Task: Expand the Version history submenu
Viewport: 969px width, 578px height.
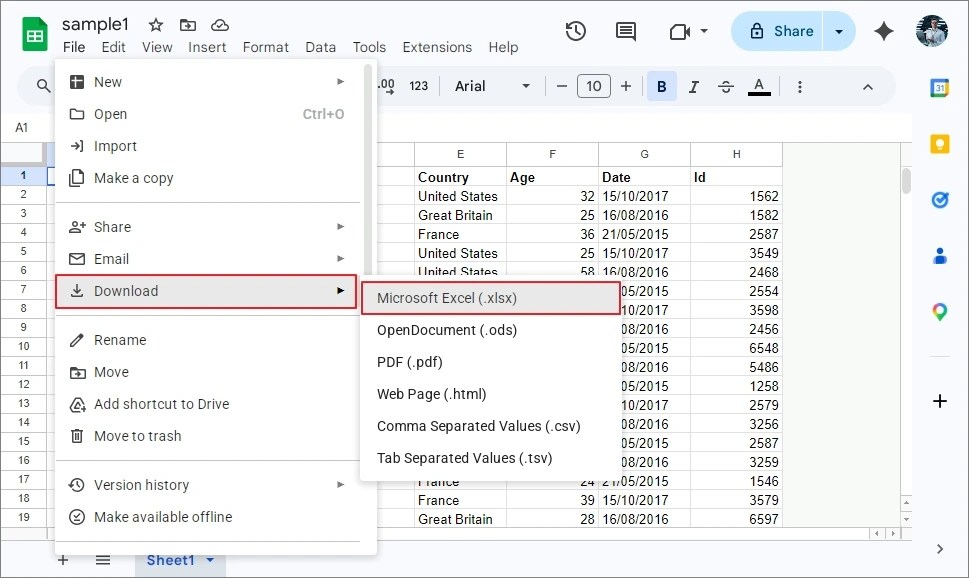Action: pyautogui.click(x=207, y=485)
